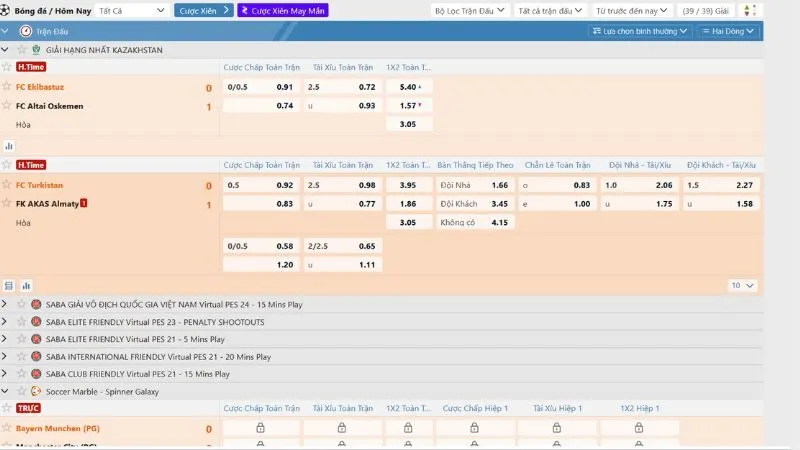
Task: Click the 5.40 odds for FC Ekibastuz
Action: pyautogui.click(x=409, y=87)
